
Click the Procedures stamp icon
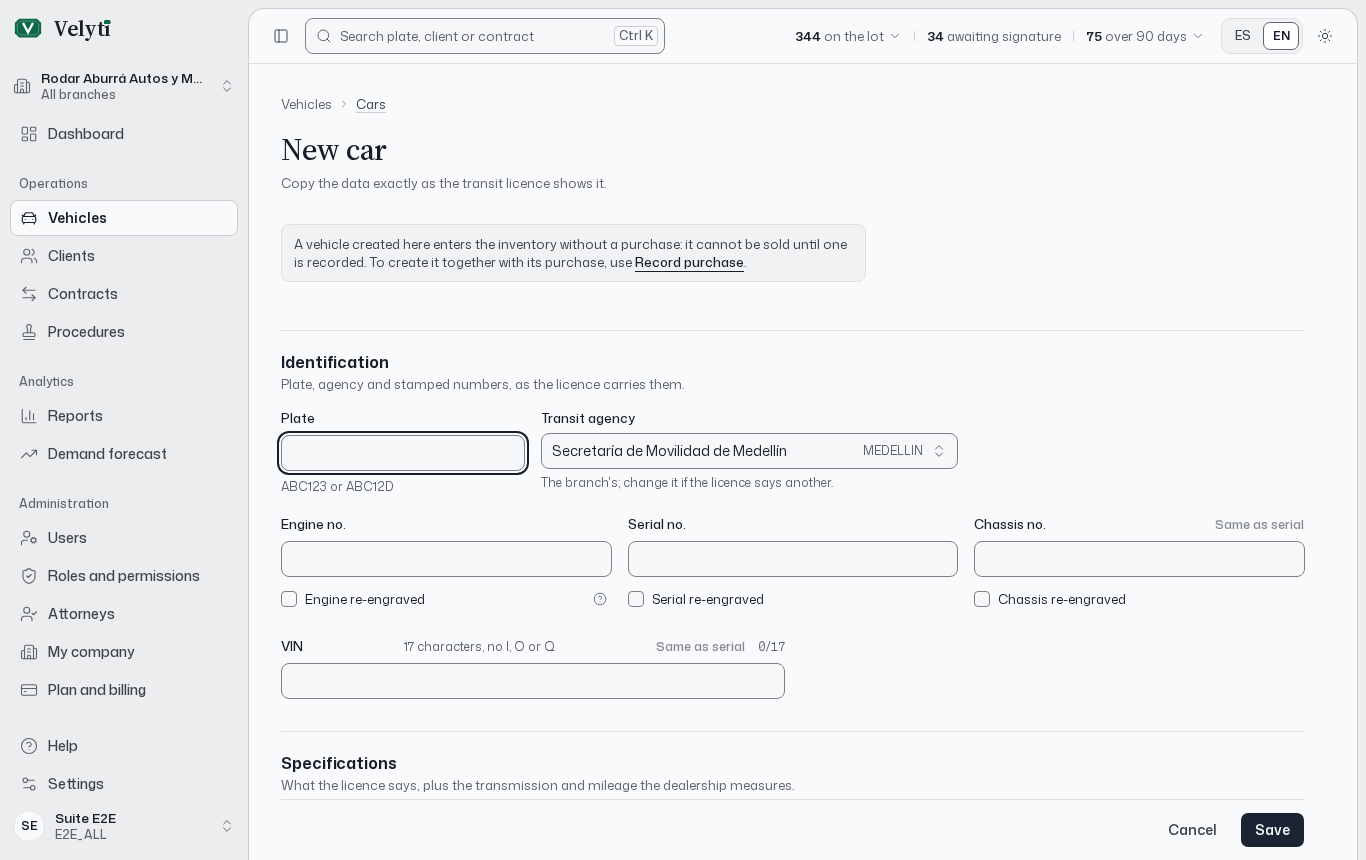pyautogui.click(x=29, y=332)
